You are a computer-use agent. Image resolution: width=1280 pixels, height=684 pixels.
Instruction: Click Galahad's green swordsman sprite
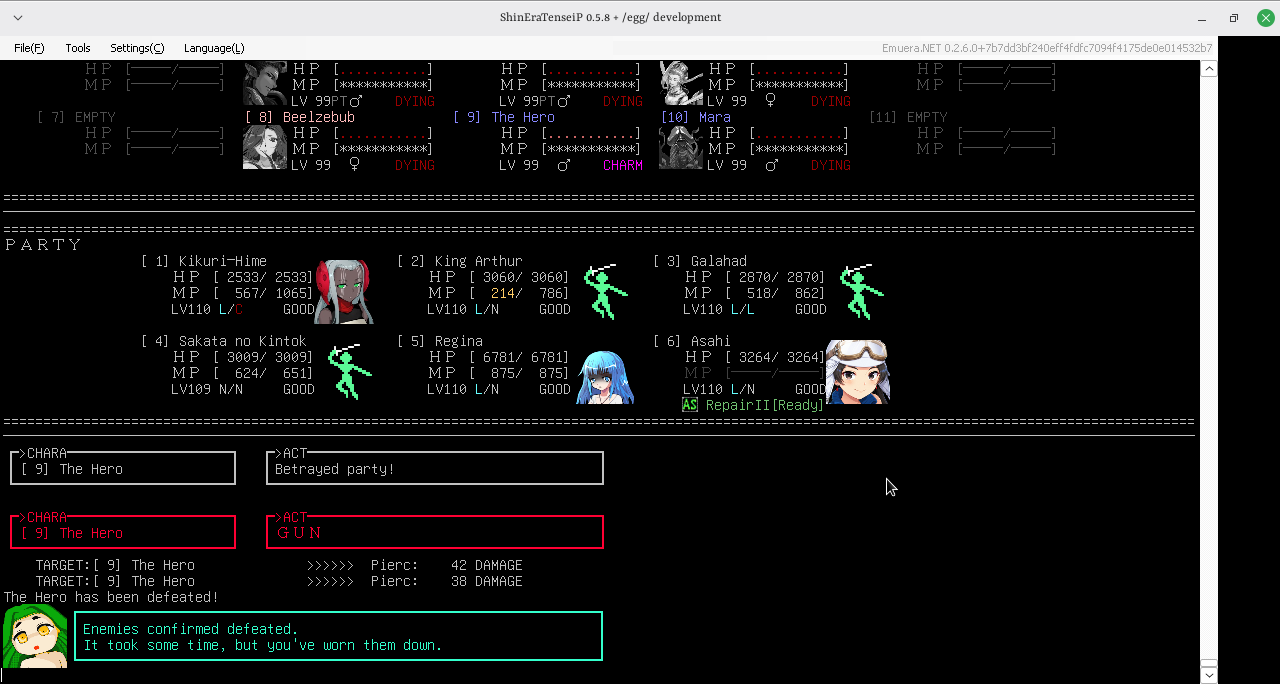[x=860, y=291]
